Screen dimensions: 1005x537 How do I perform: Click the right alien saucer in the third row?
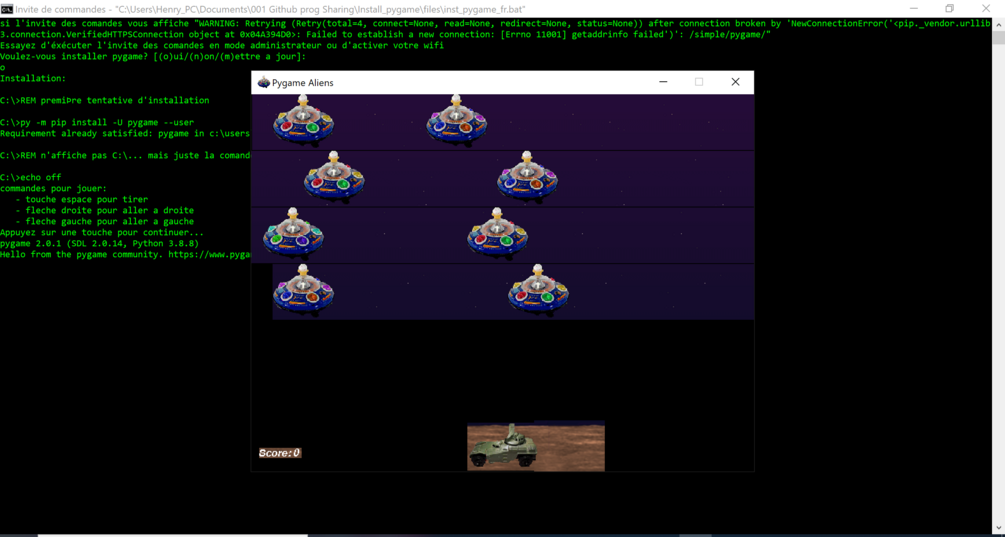tap(497, 233)
